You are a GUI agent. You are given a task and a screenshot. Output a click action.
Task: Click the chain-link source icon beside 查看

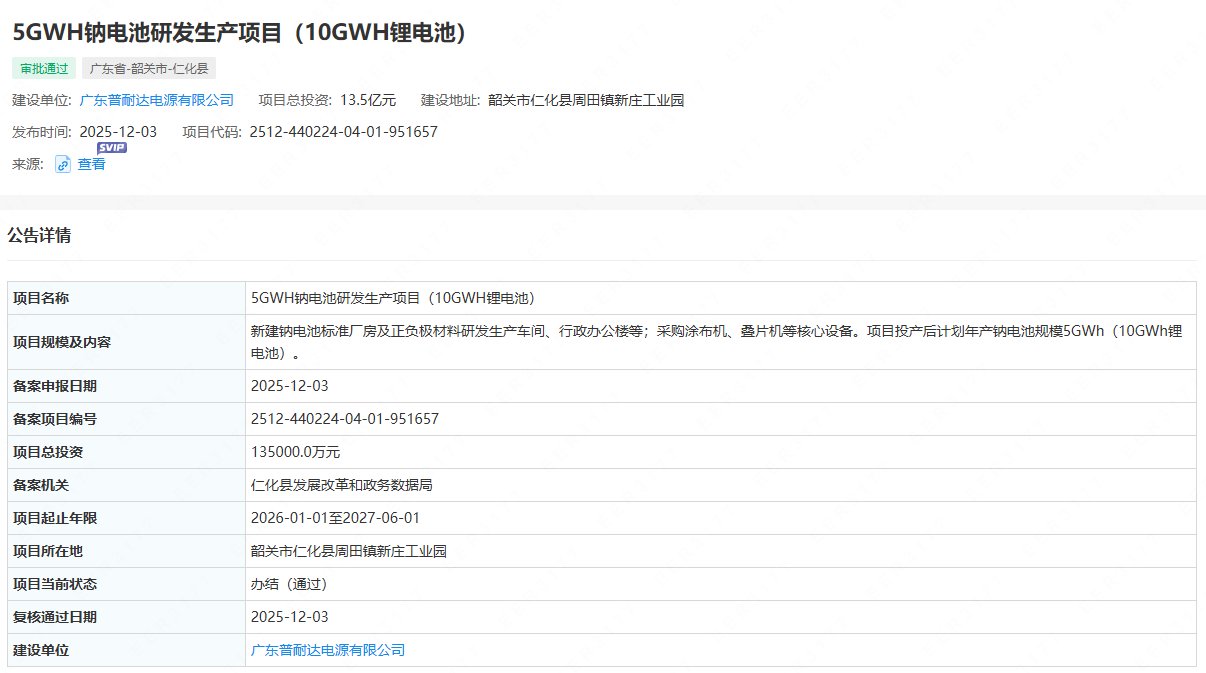tap(63, 165)
